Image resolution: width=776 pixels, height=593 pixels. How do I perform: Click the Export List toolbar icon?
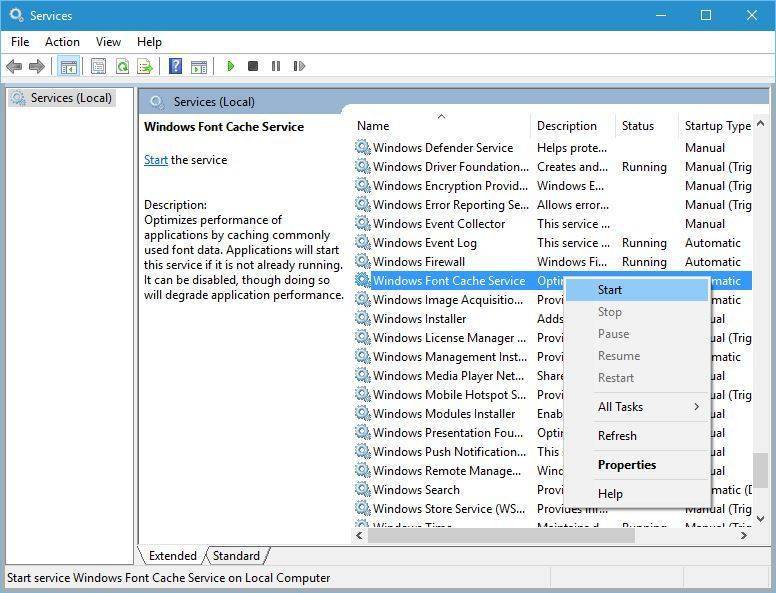(x=145, y=66)
